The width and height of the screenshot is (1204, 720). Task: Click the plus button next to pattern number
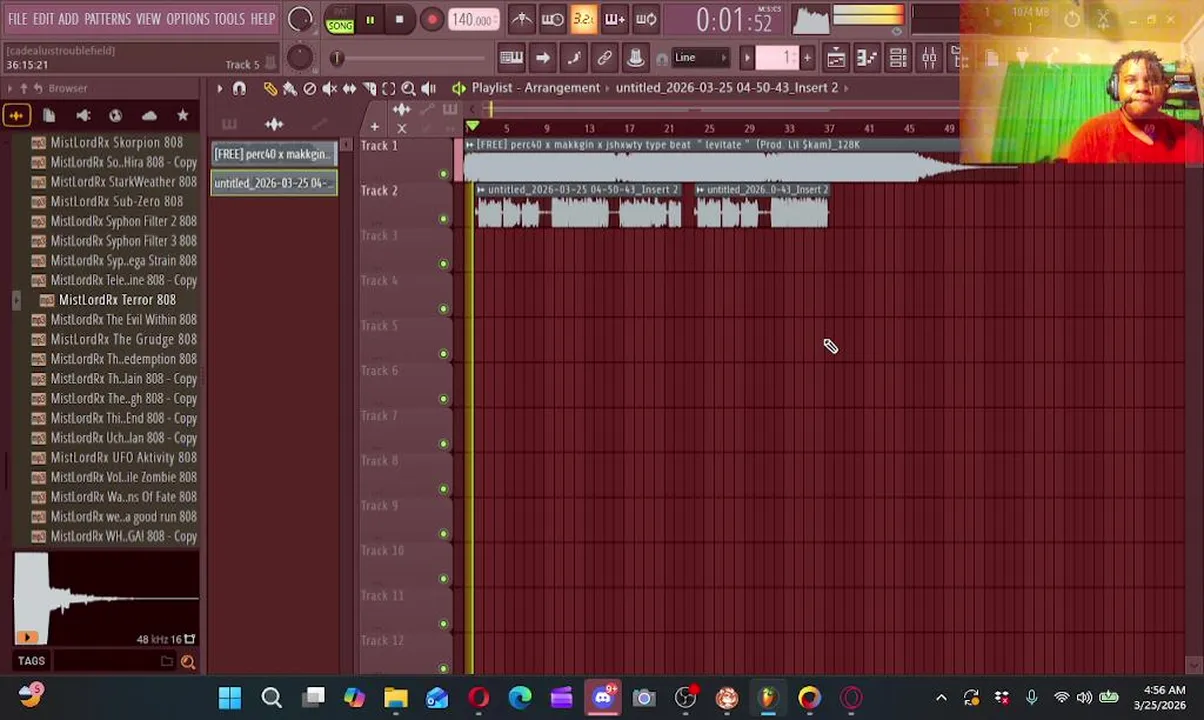pyautogui.click(x=807, y=58)
